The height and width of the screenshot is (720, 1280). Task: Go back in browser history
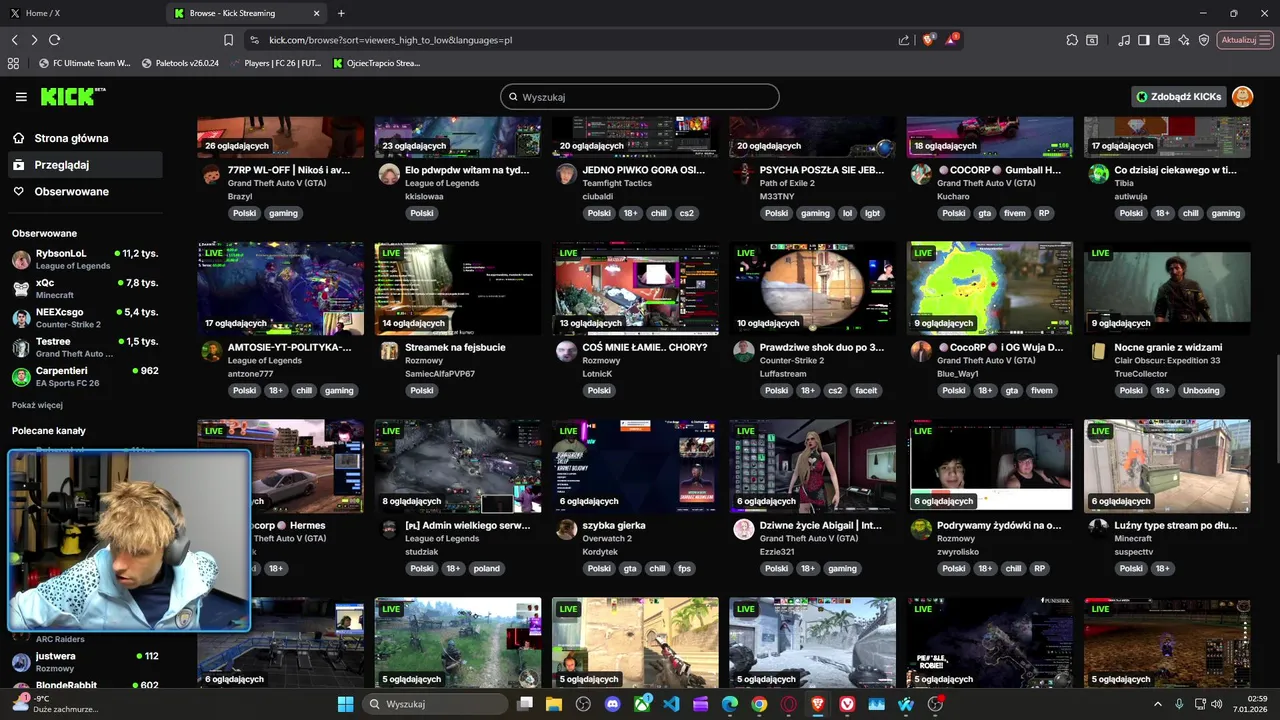pos(14,40)
